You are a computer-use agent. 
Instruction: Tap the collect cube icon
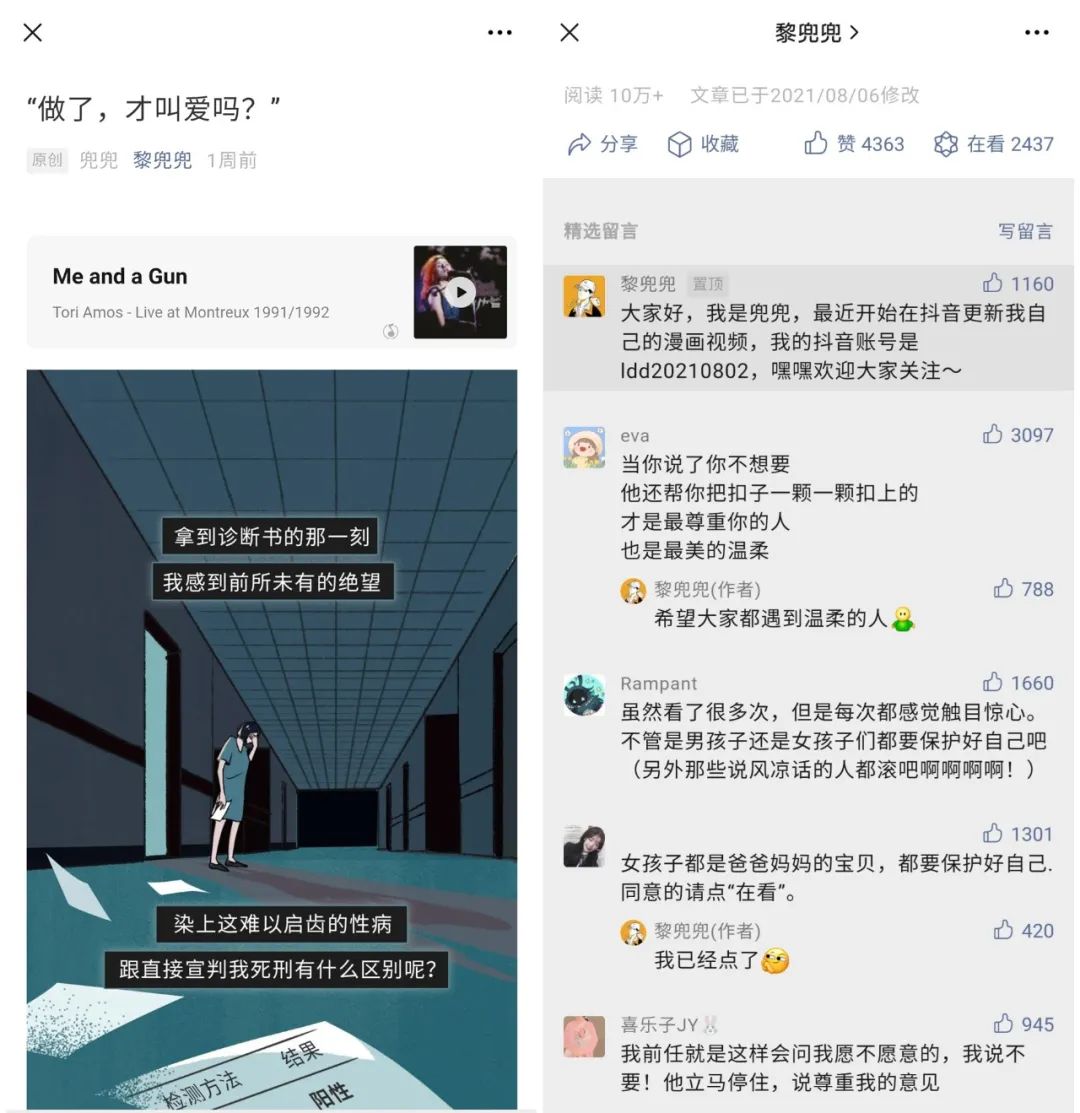coord(679,144)
